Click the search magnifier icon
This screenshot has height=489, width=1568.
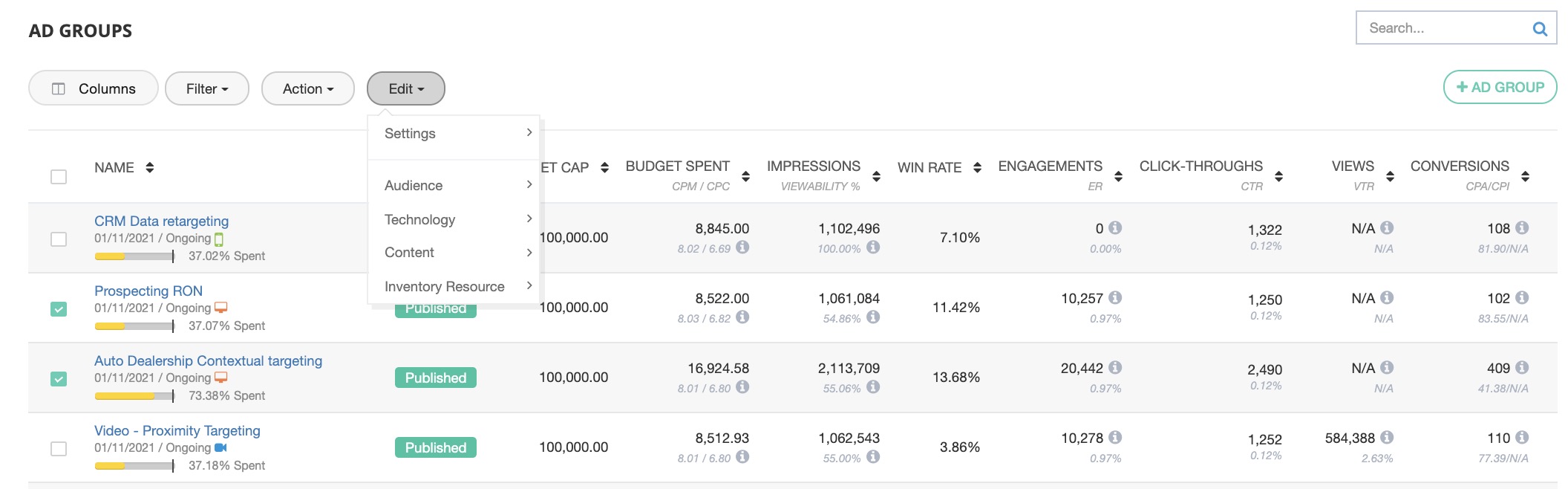(x=1540, y=29)
